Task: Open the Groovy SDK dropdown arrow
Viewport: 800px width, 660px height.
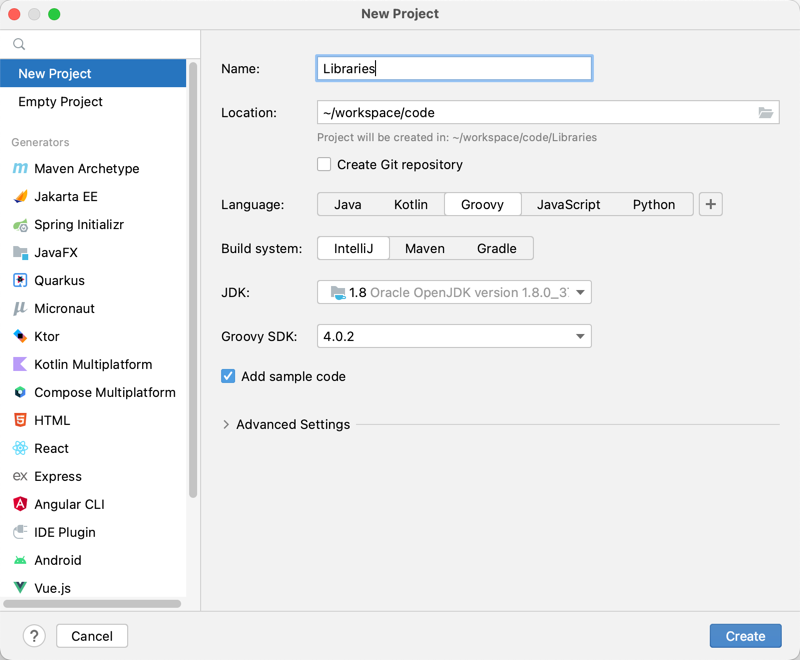Action: [580, 337]
